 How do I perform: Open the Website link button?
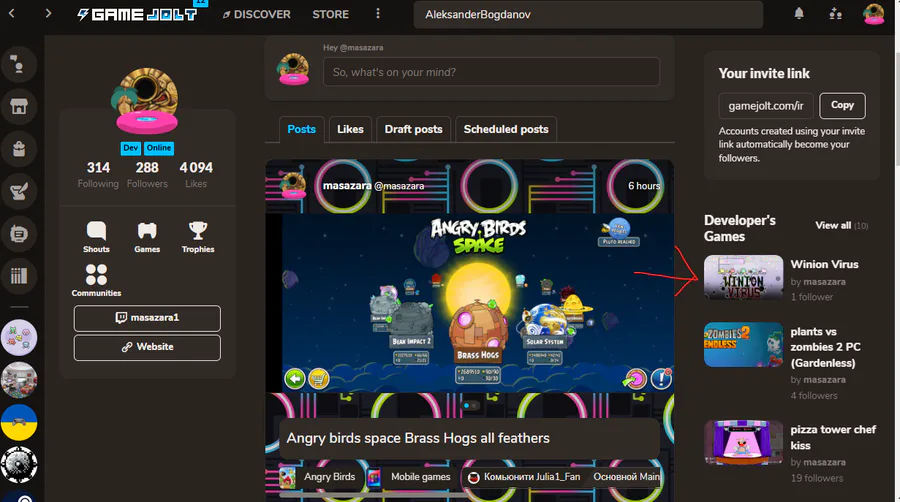pyautogui.click(x=147, y=347)
